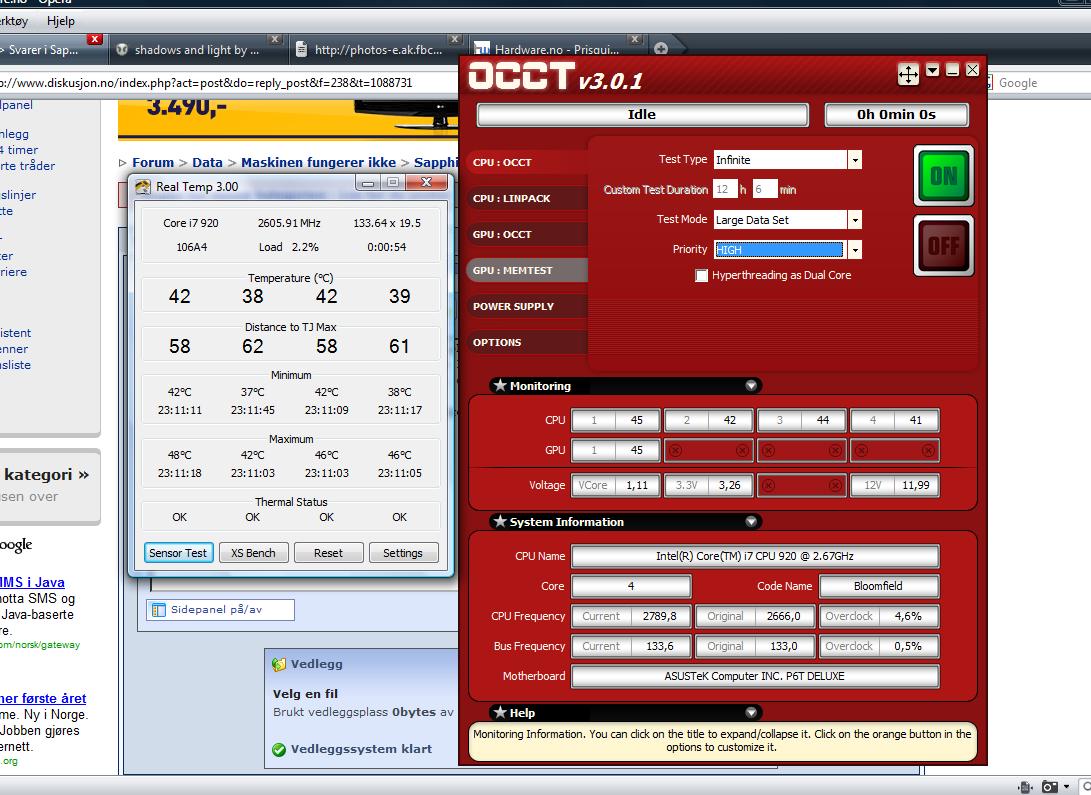Click the '4 timer' sidebar link
Screen dimensions: 1091x795
(19, 150)
